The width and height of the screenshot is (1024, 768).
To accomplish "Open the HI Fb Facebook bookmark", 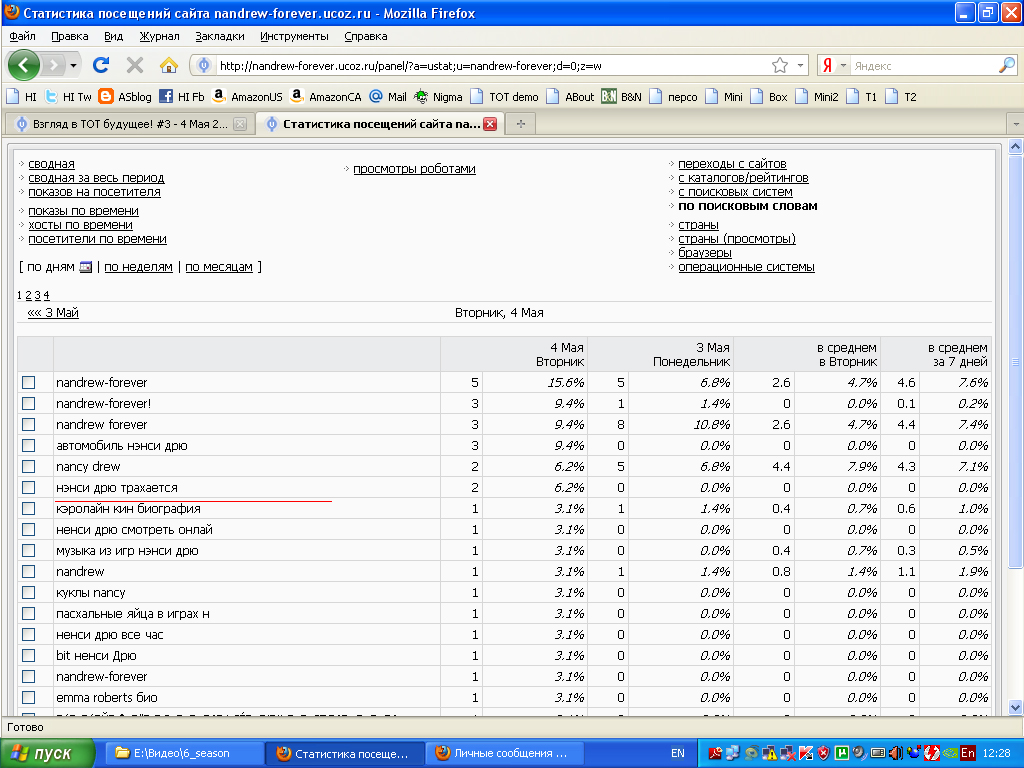I will click(182, 97).
